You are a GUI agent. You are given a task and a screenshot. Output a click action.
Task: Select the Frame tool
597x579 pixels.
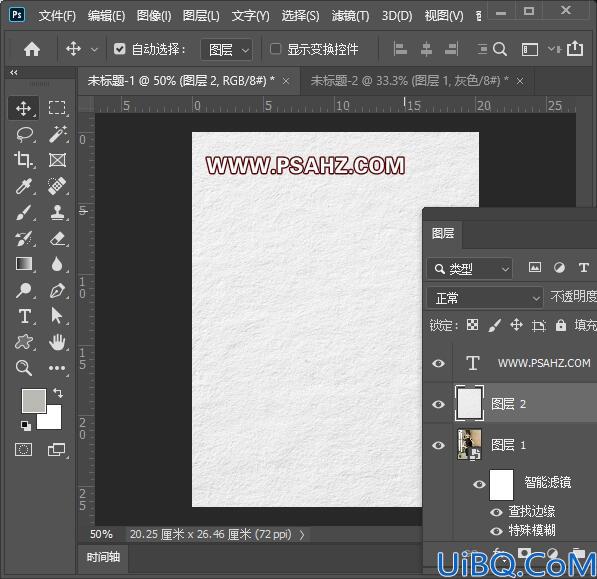57,160
